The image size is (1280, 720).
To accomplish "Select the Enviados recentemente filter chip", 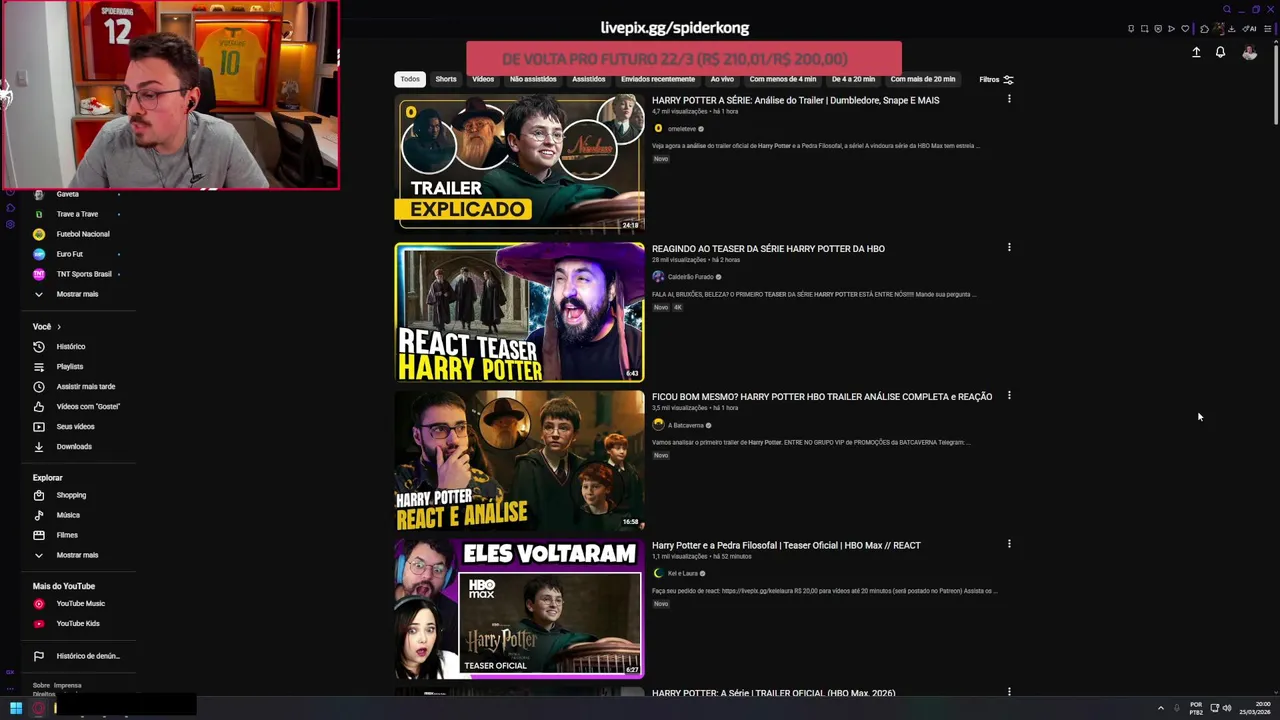I will 657,79.
